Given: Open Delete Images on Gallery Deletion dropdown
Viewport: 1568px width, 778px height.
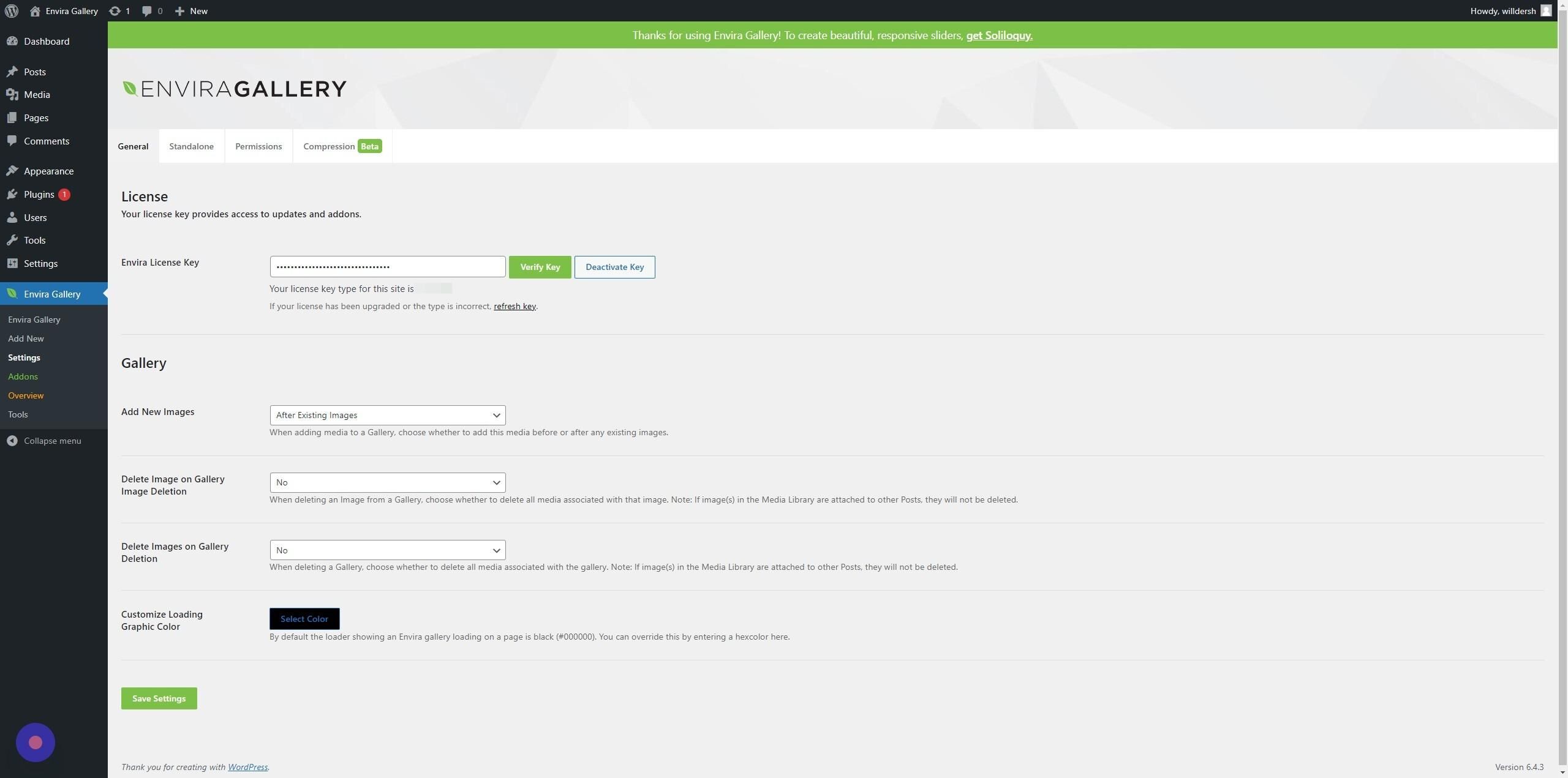Looking at the screenshot, I should click(388, 550).
